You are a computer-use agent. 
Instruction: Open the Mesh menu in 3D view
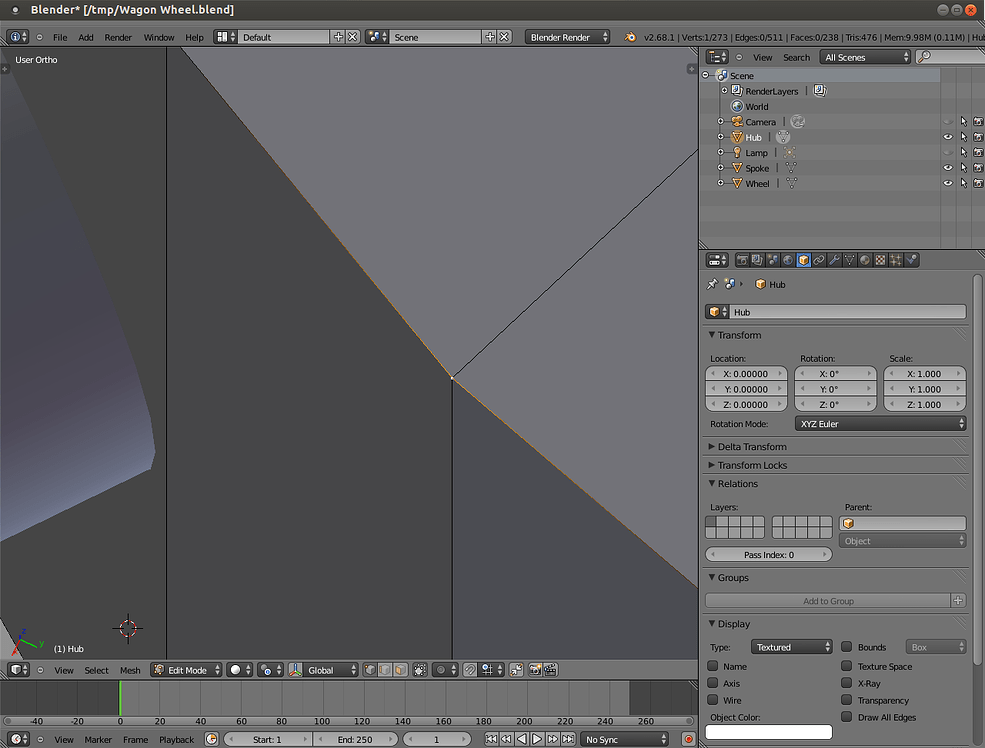(130, 670)
